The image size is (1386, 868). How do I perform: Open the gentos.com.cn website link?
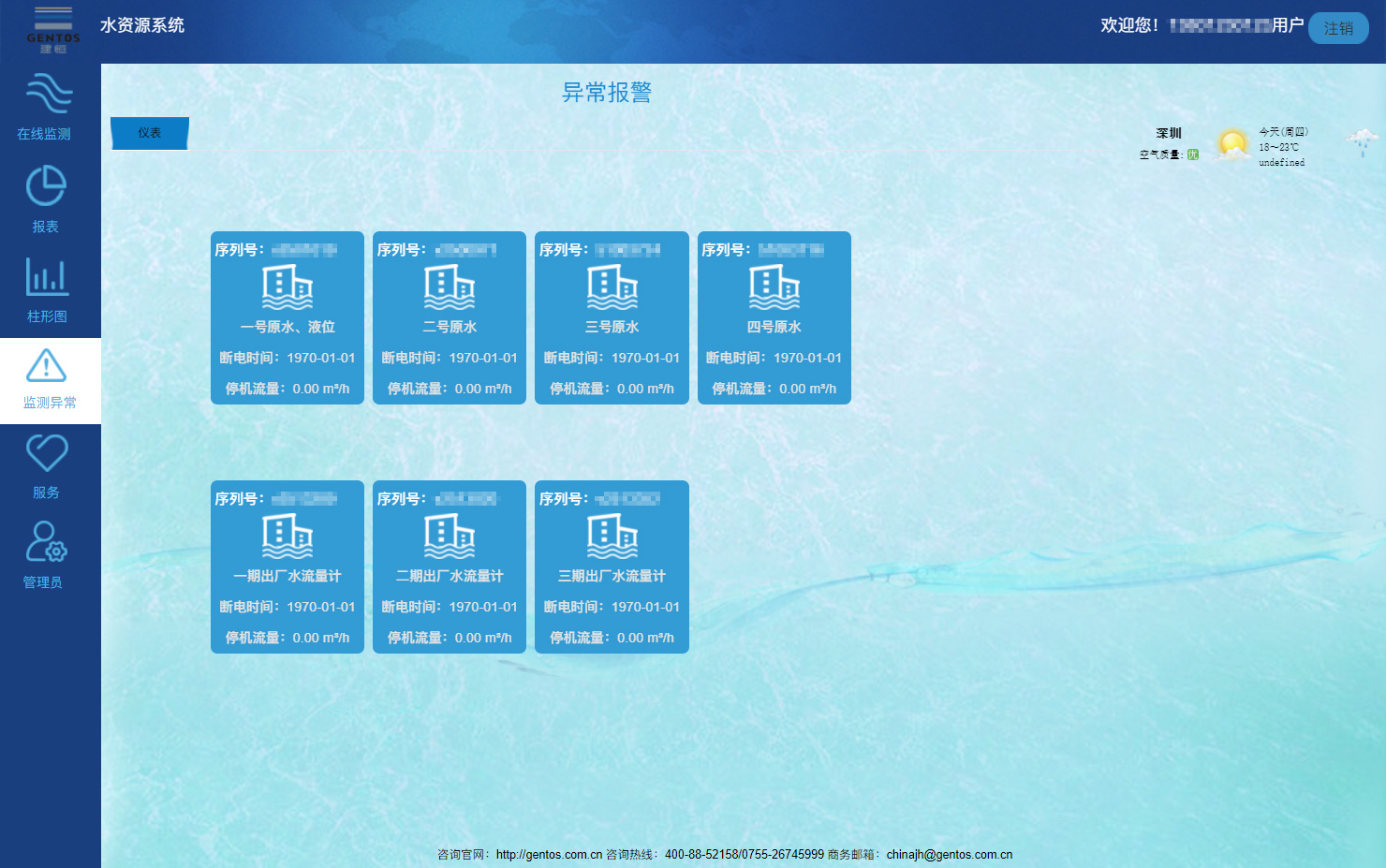tap(549, 854)
